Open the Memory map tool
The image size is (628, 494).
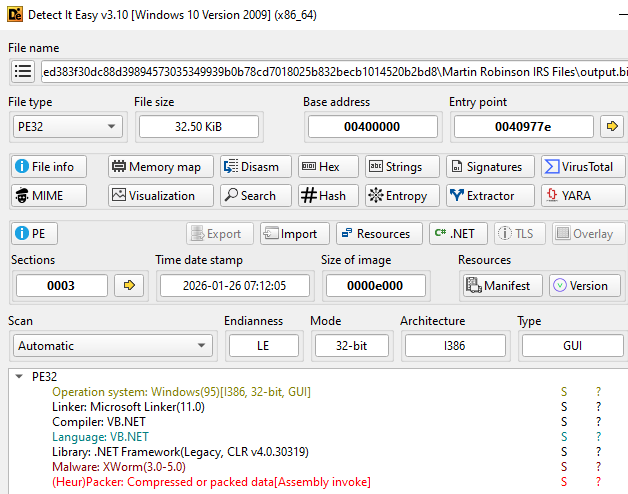[159, 167]
